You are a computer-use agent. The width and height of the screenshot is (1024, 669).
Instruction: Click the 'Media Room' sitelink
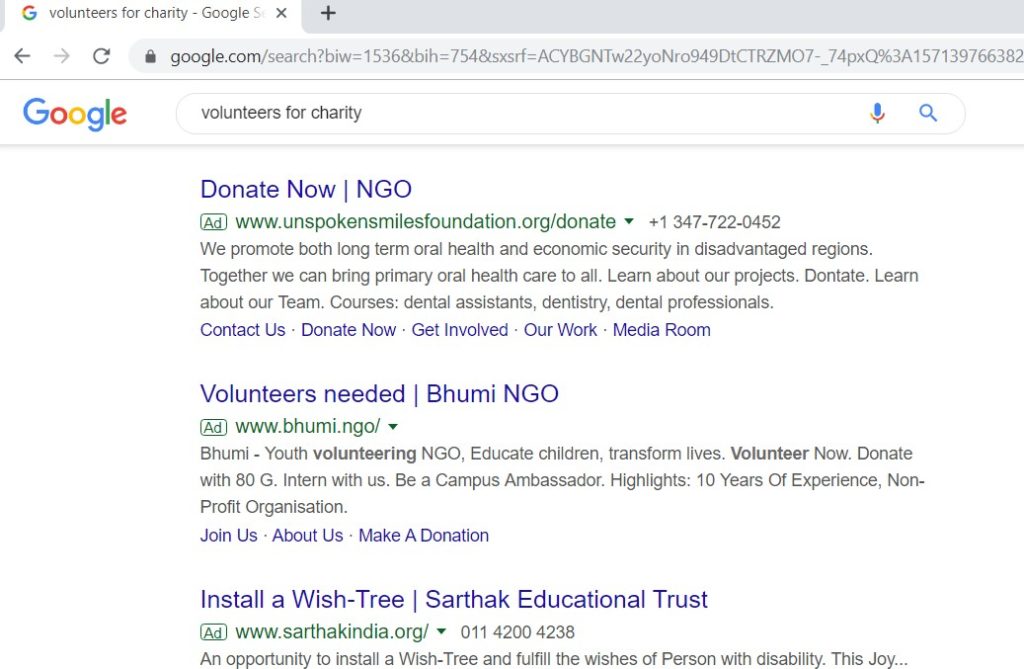(x=662, y=330)
